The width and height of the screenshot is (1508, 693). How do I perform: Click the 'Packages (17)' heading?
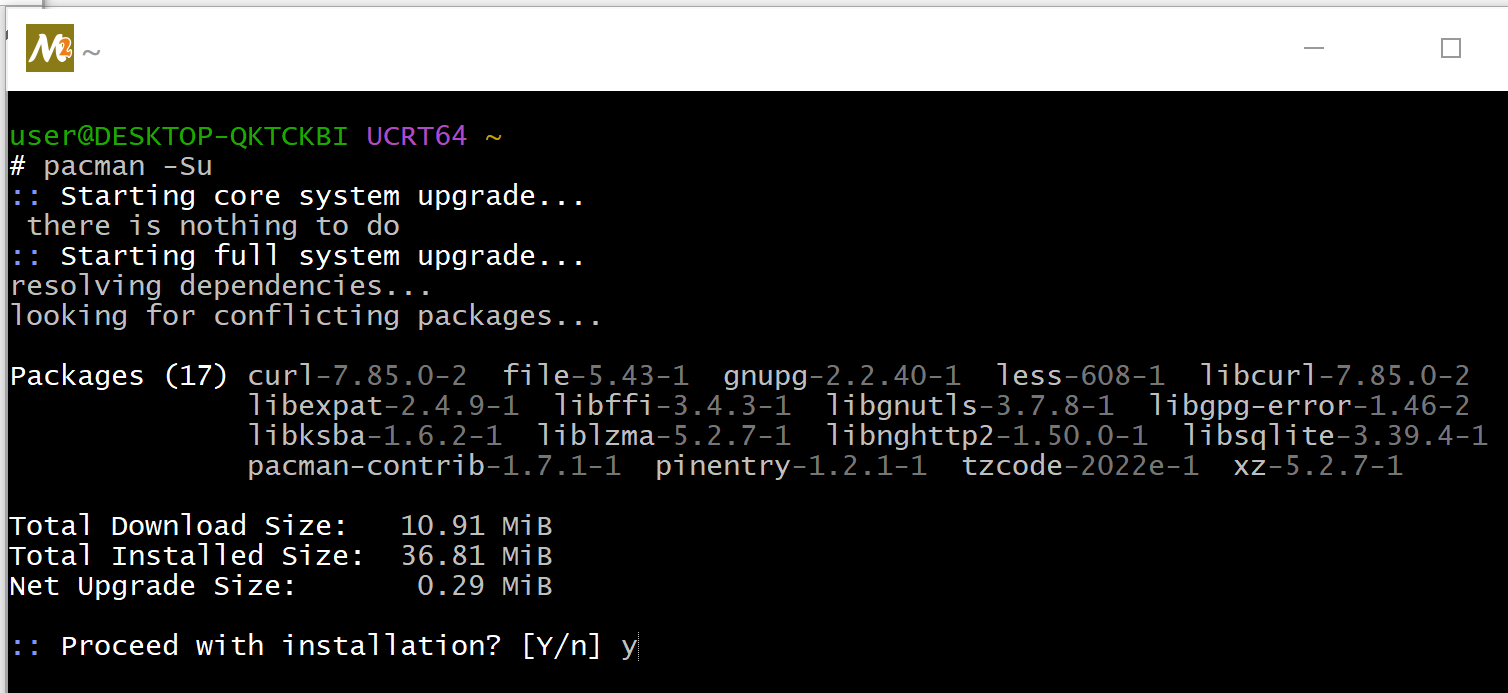[119, 376]
